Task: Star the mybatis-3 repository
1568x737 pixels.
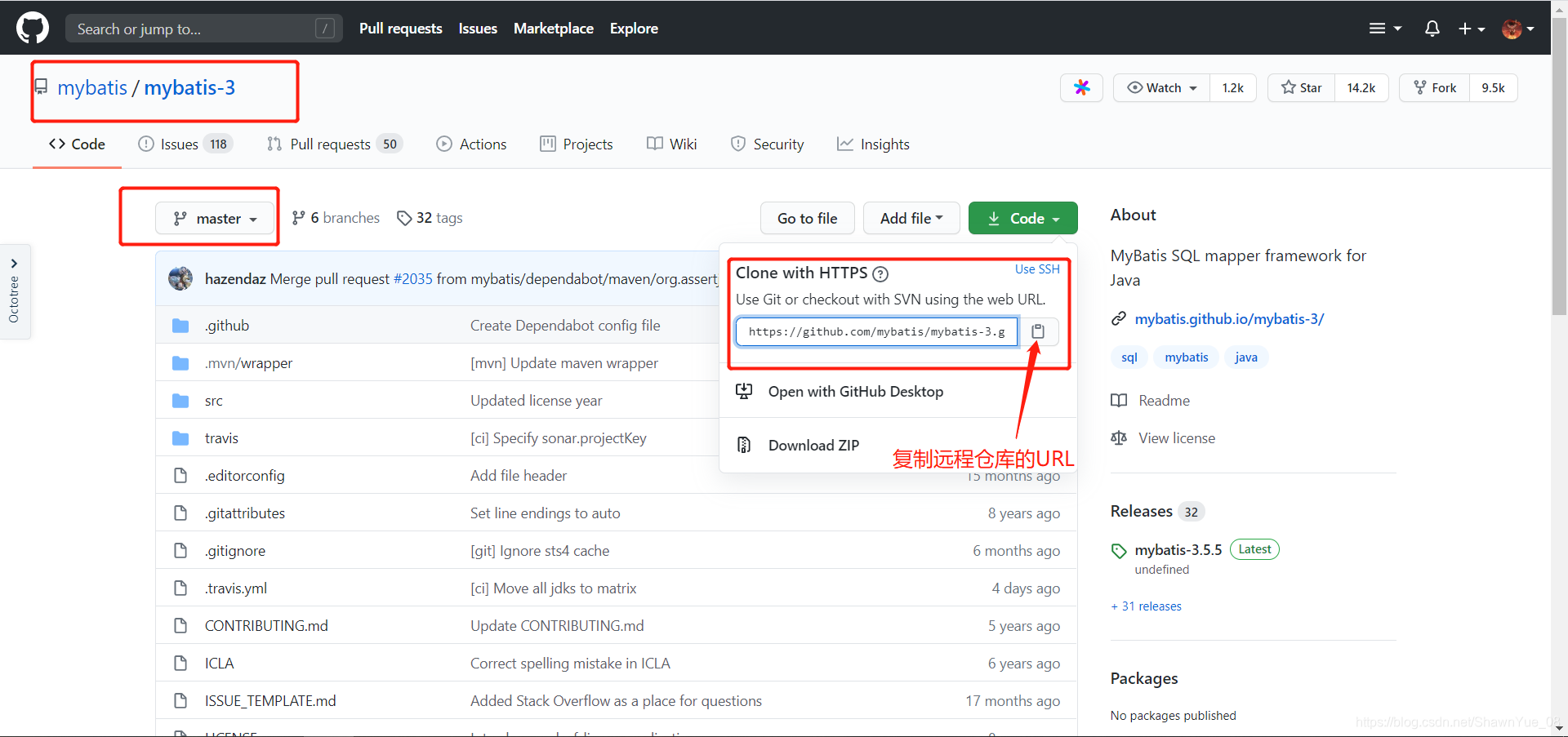Action: [1302, 87]
